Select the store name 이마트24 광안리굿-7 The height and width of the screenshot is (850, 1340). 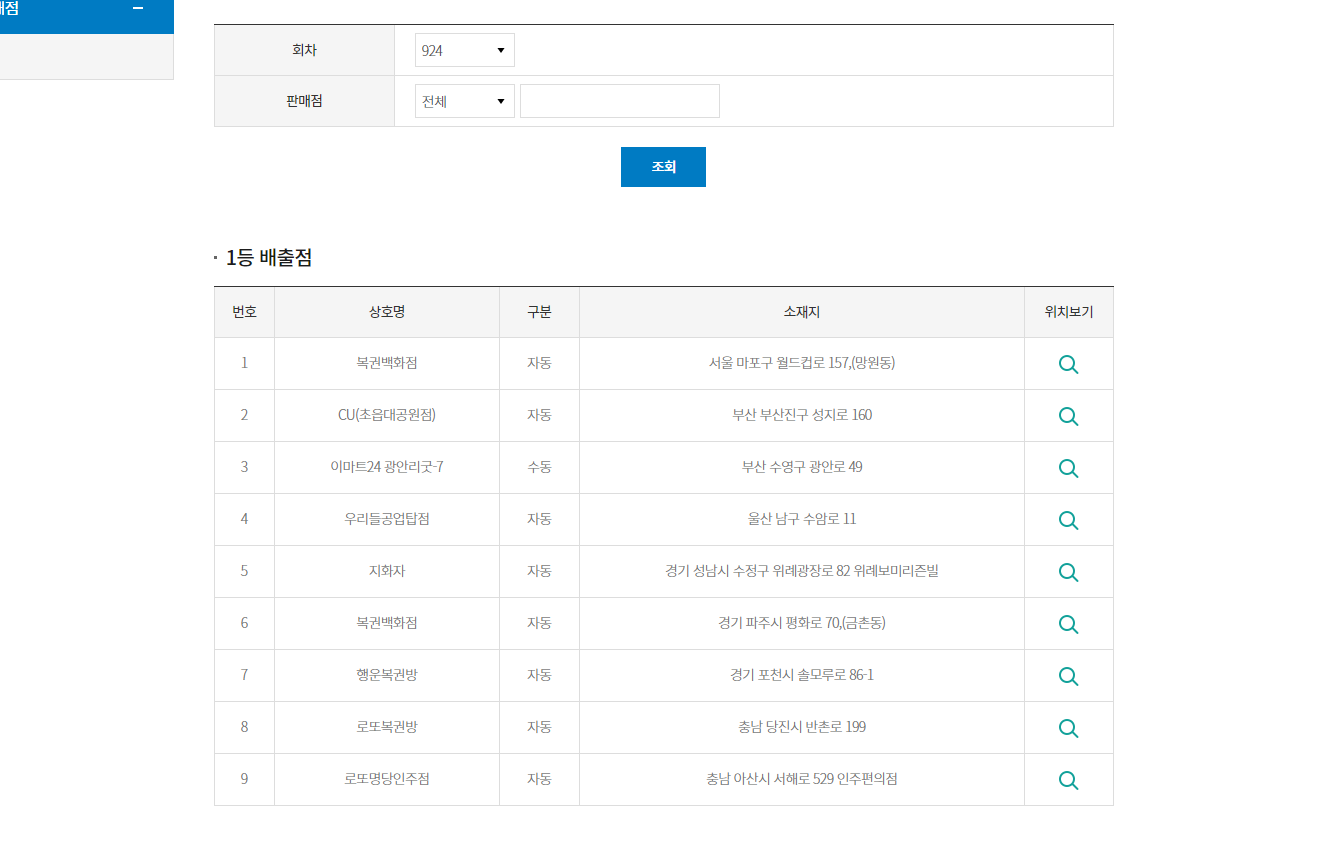[x=387, y=467]
